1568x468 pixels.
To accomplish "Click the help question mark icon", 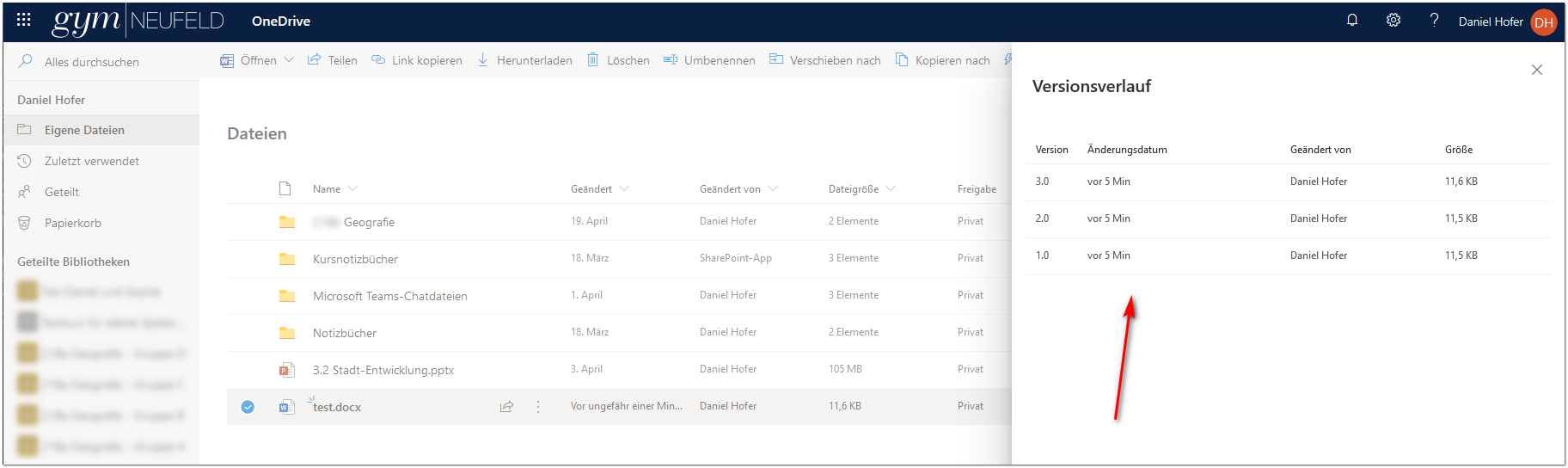I will pos(1434,21).
